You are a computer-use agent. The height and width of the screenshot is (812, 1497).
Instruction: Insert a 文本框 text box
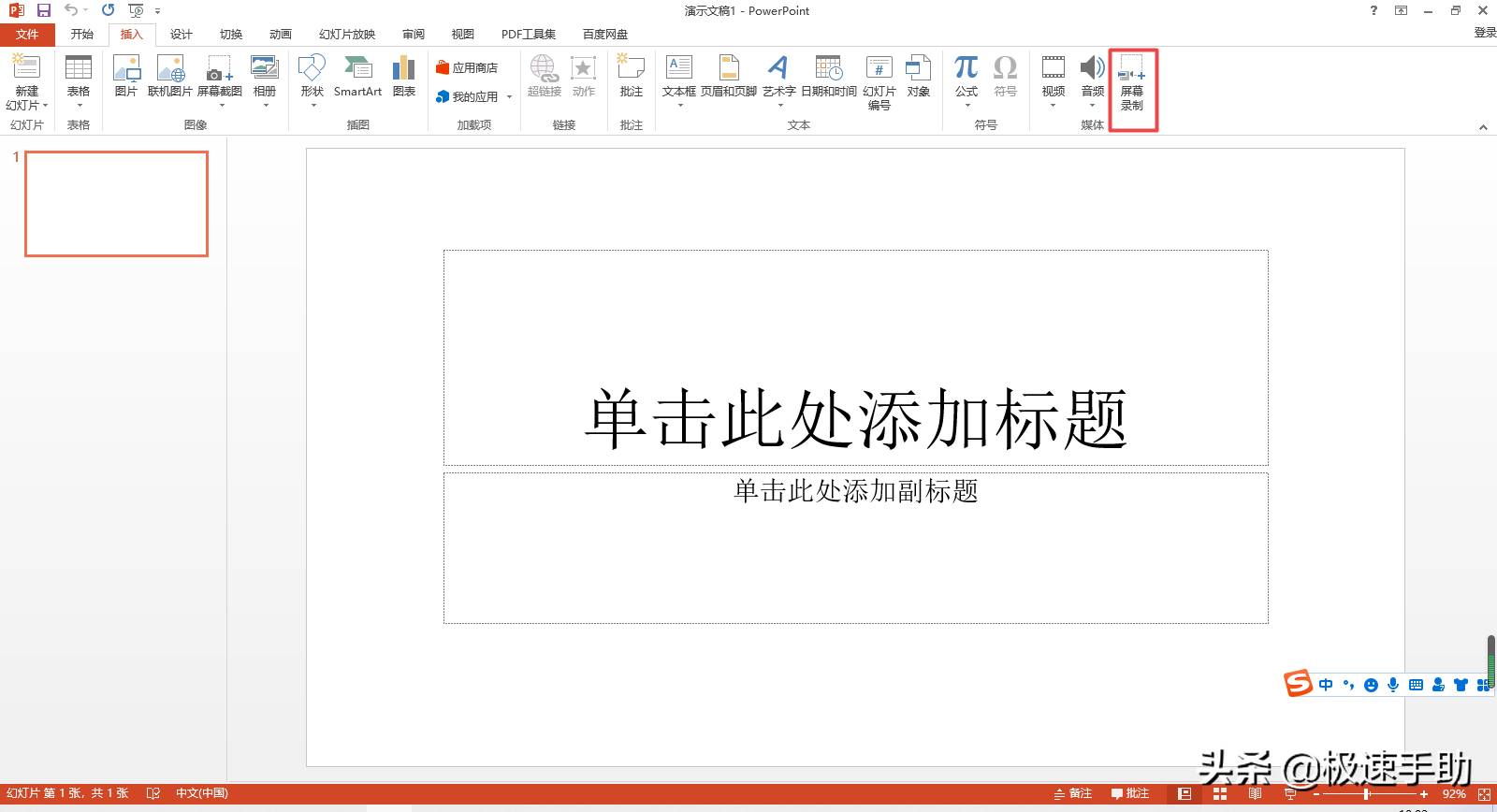679,81
